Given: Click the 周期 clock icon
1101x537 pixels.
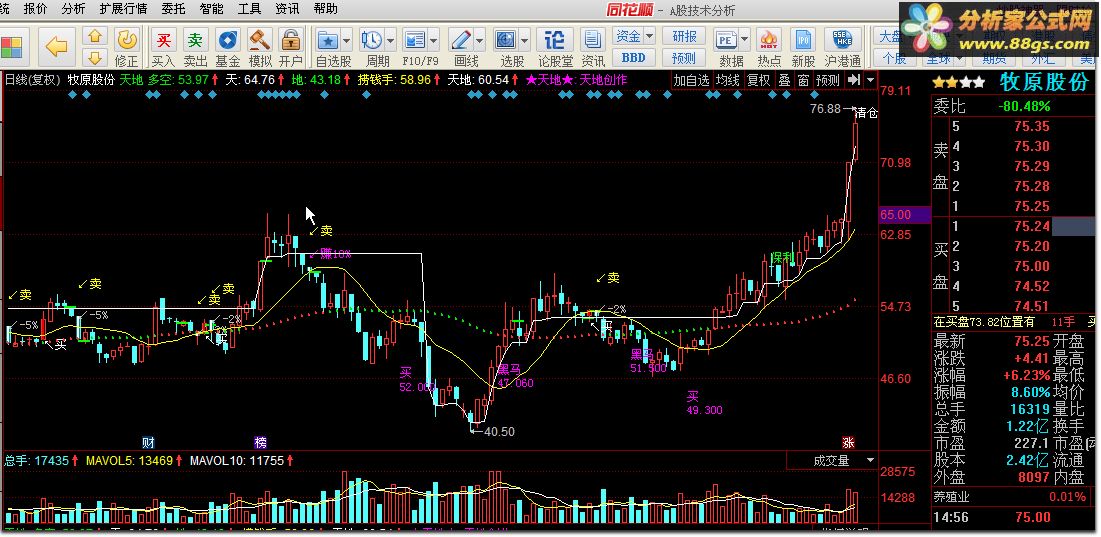Looking at the screenshot, I should 371,39.
